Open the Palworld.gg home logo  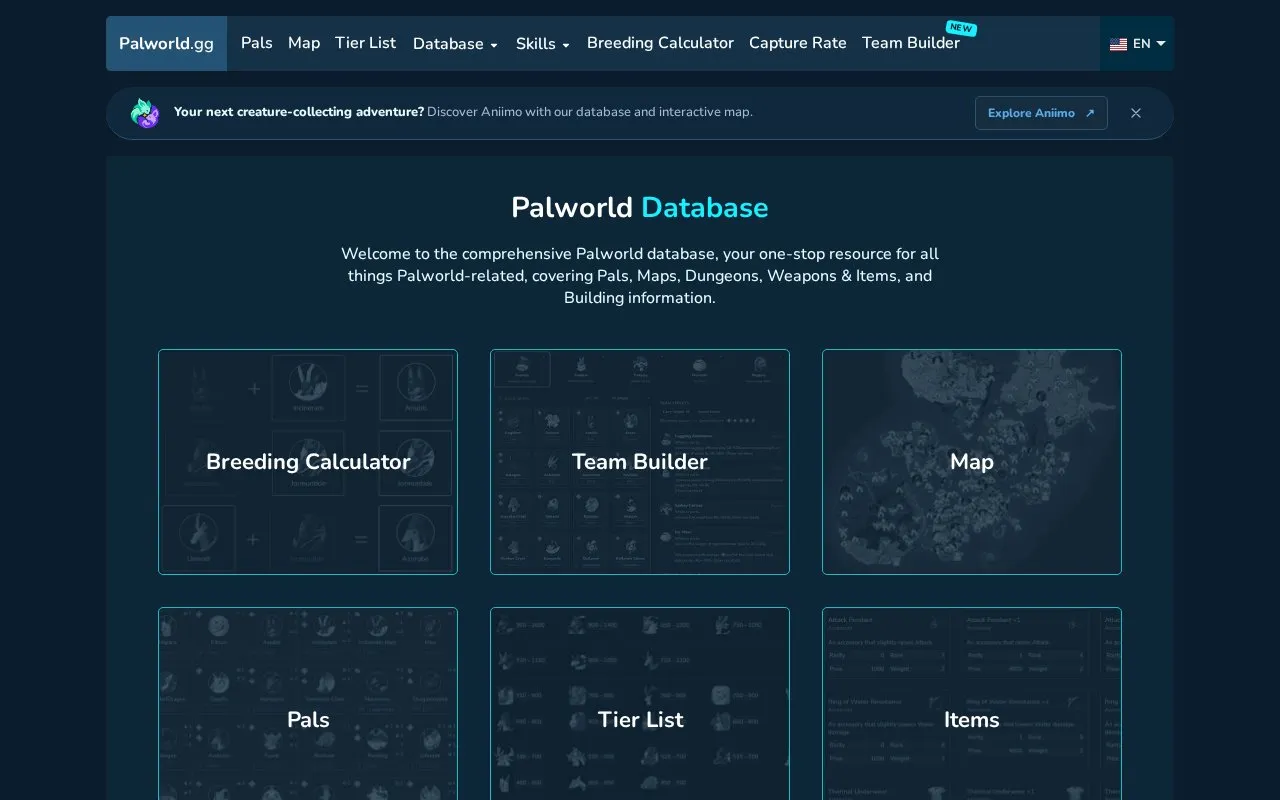click(166, 43)
